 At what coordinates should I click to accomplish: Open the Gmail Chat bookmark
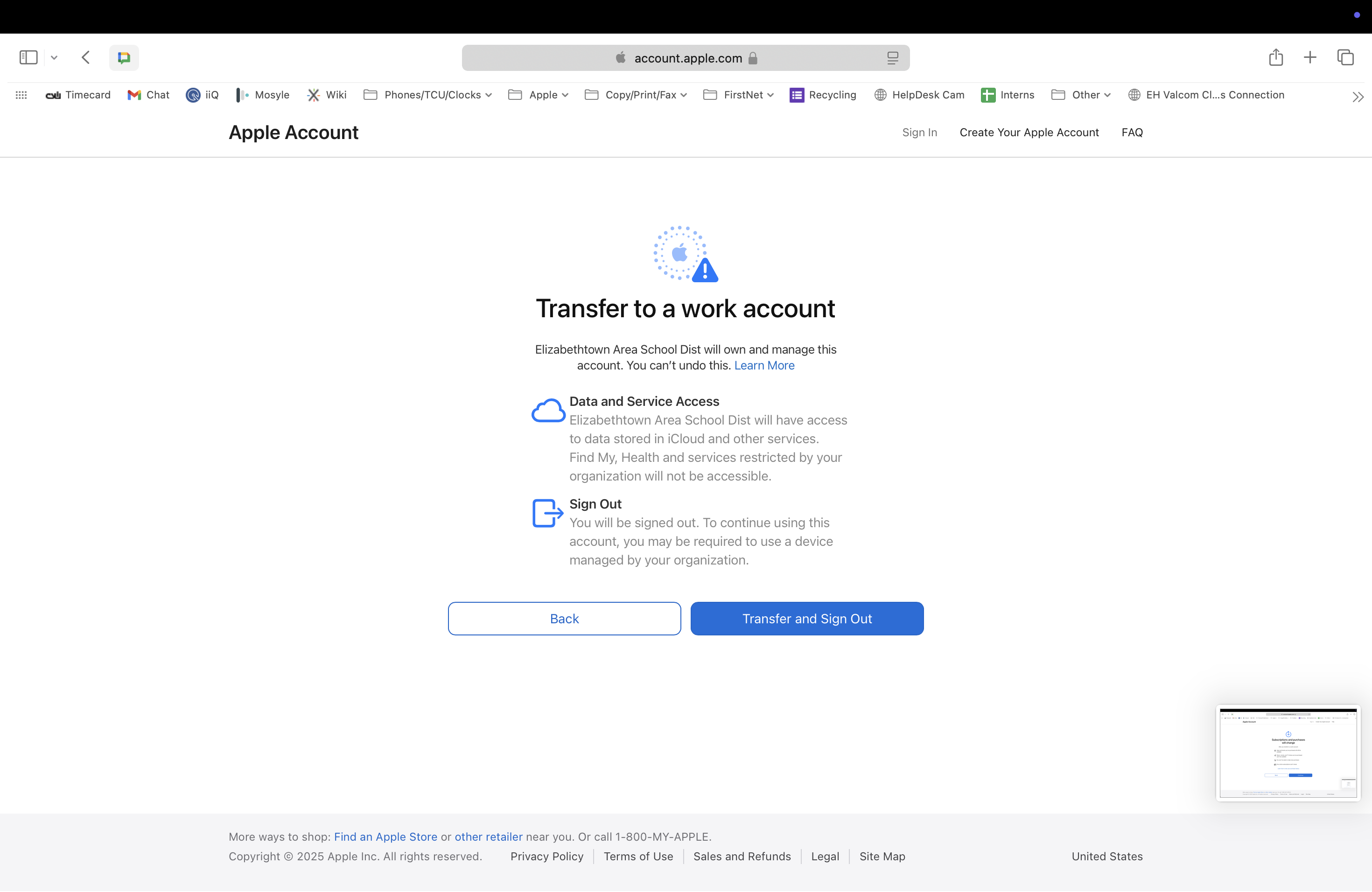[x=148, y=95]
